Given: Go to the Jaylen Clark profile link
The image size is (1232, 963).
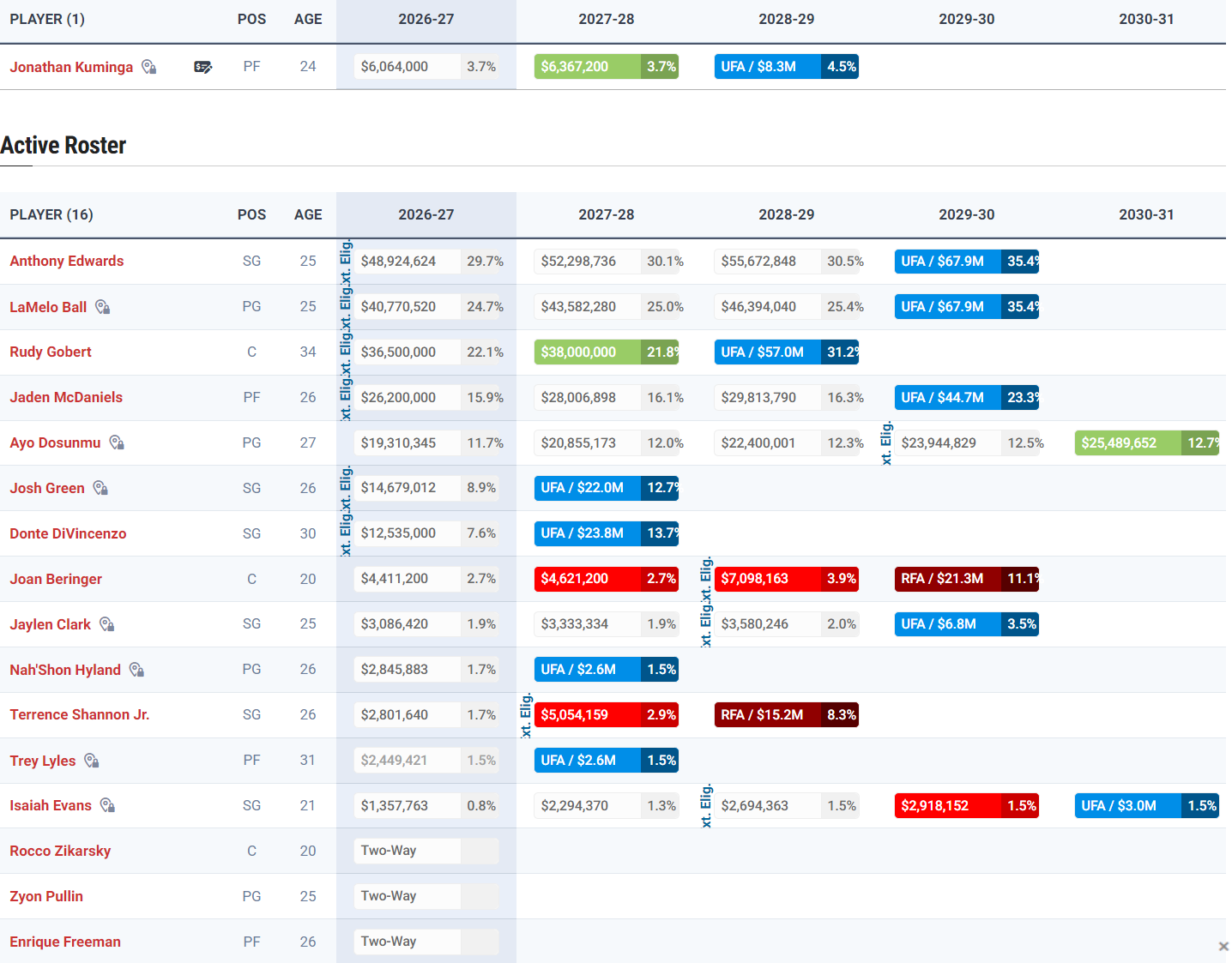Looking at the screenshot, I should click(x=50, y=624).
